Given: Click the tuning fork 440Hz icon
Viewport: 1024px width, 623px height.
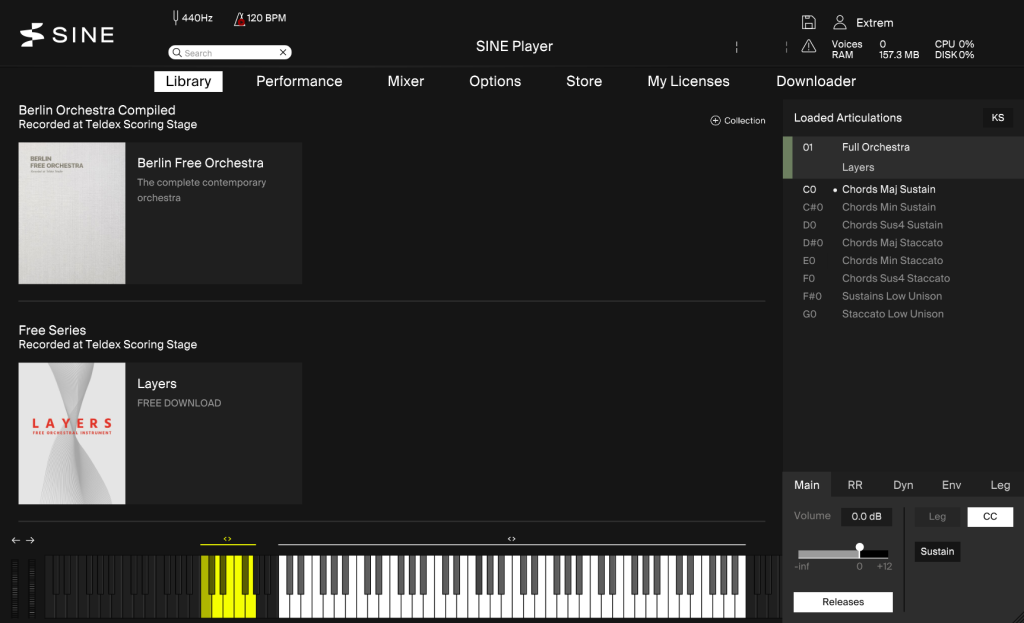Looking at the screenshot, I should [x=175, y=18].
